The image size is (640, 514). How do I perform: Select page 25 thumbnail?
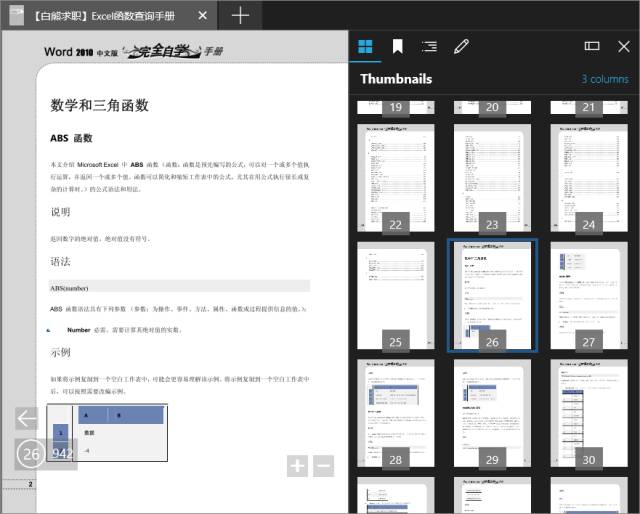coord(396,296)
